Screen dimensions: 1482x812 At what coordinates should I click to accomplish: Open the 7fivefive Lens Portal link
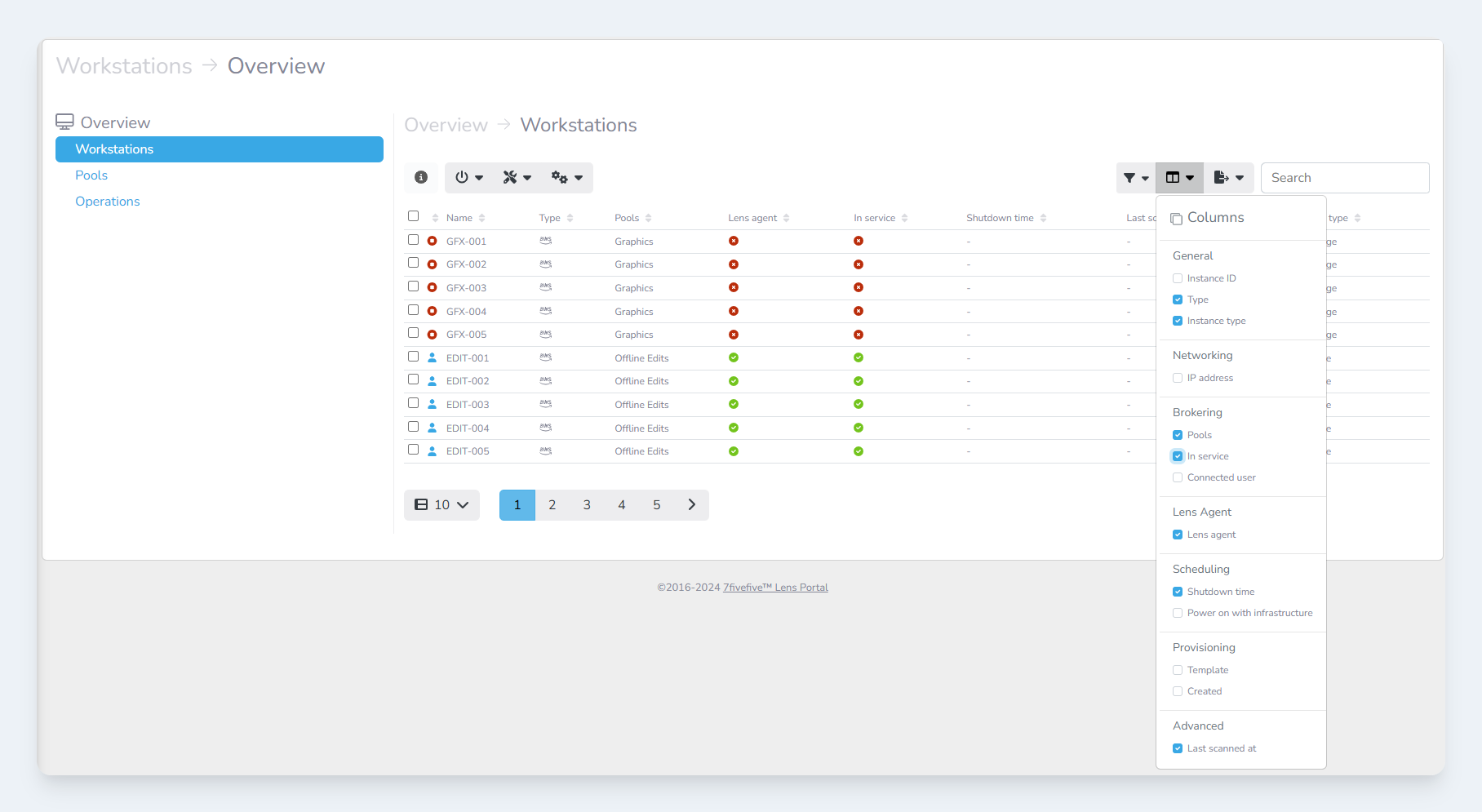point(774,588)
